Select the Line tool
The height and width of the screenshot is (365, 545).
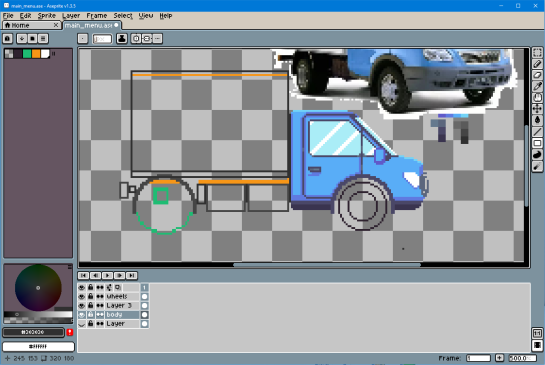click(x=537, y=132)
